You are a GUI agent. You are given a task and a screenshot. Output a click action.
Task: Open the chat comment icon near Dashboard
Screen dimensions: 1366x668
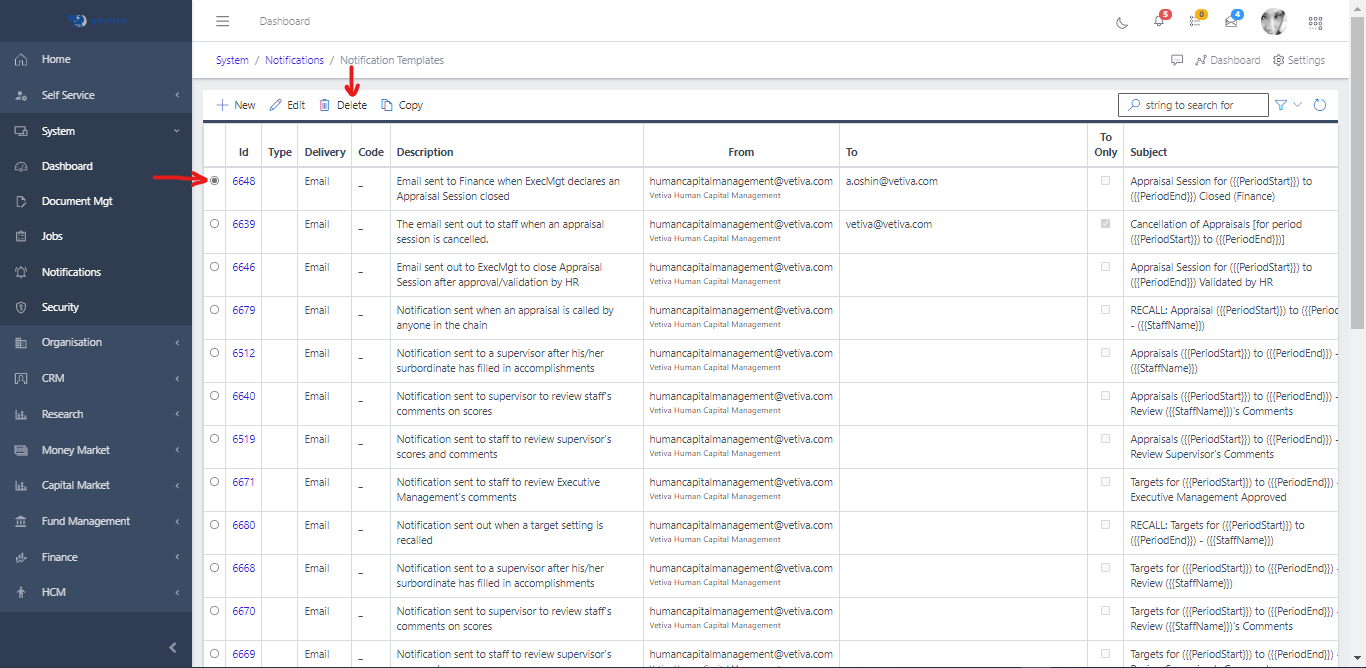1176,60
